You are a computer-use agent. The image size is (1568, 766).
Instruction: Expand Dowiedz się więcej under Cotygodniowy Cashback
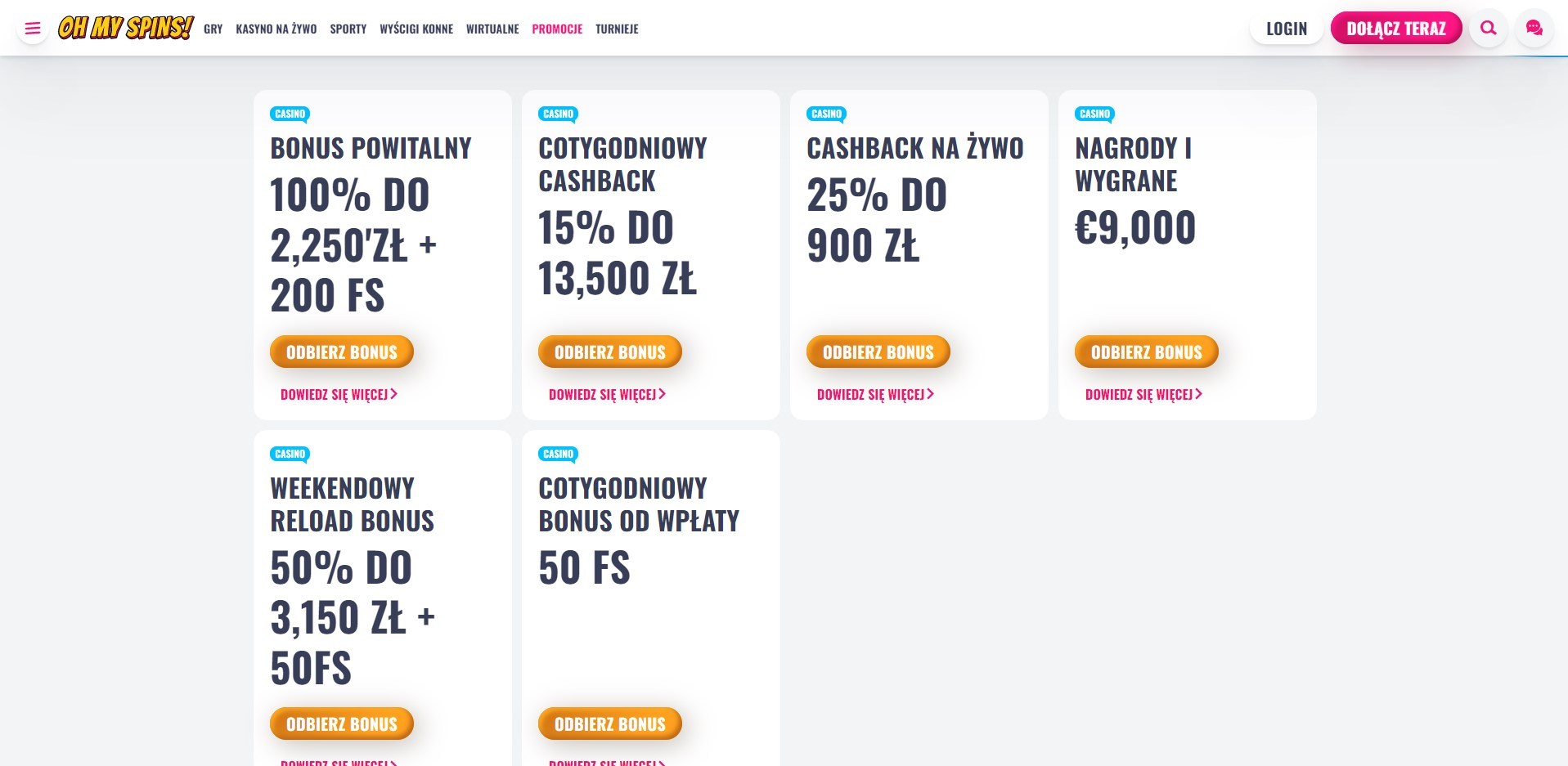pos(607,394)
